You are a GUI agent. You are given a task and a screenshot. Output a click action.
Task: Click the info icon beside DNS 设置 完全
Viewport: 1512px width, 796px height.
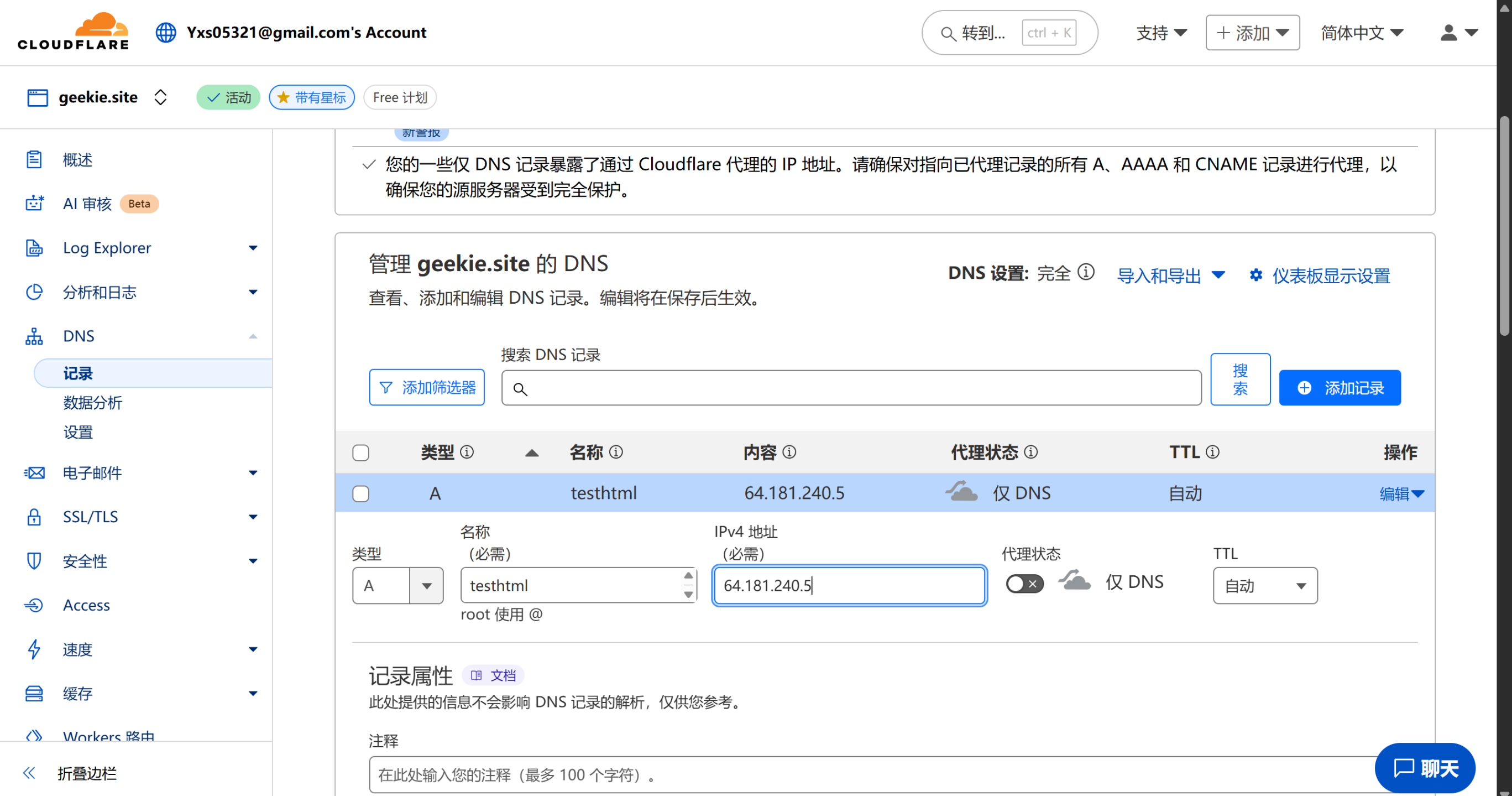(1086, 273)
